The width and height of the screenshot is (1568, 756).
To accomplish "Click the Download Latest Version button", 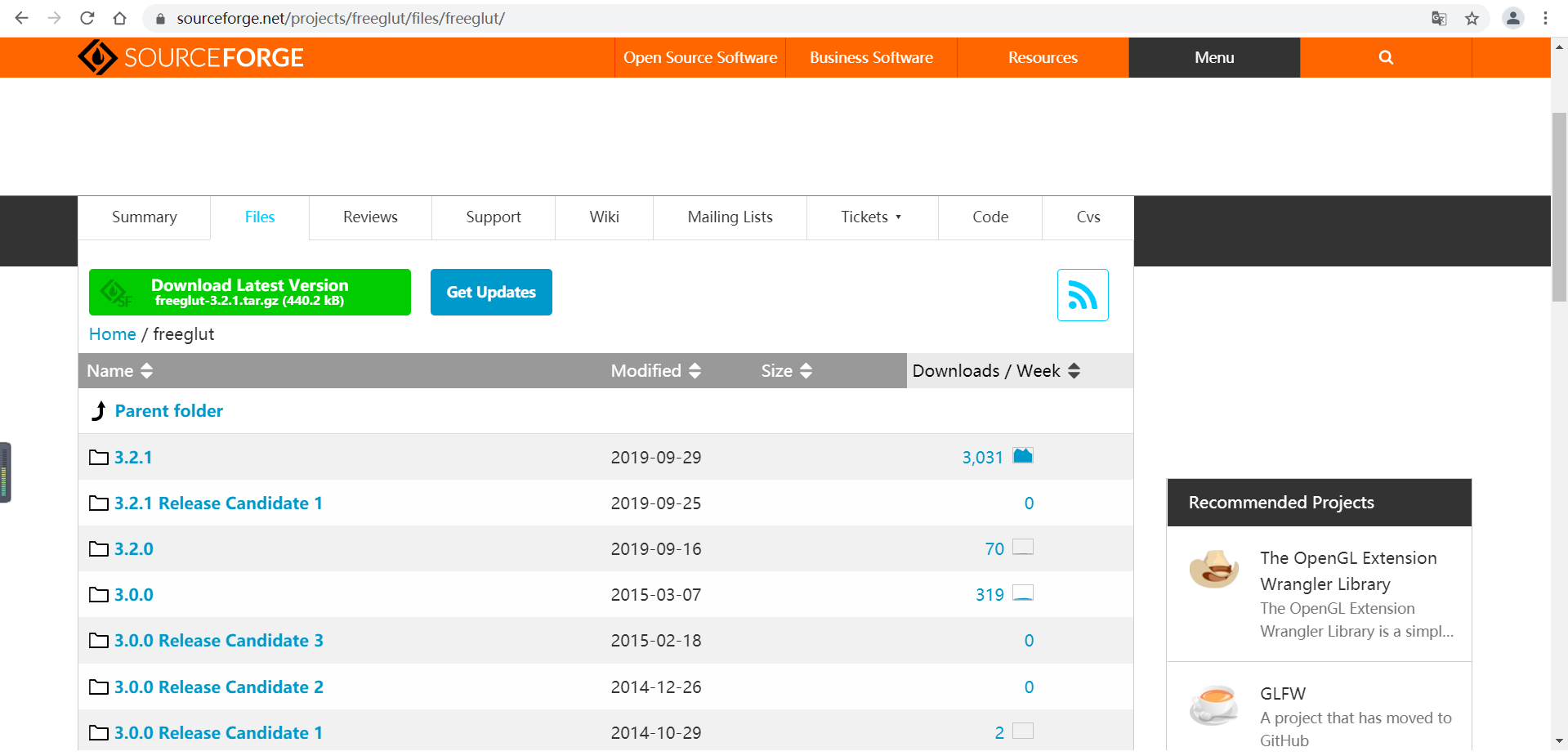I will click(x=250, y=292).
